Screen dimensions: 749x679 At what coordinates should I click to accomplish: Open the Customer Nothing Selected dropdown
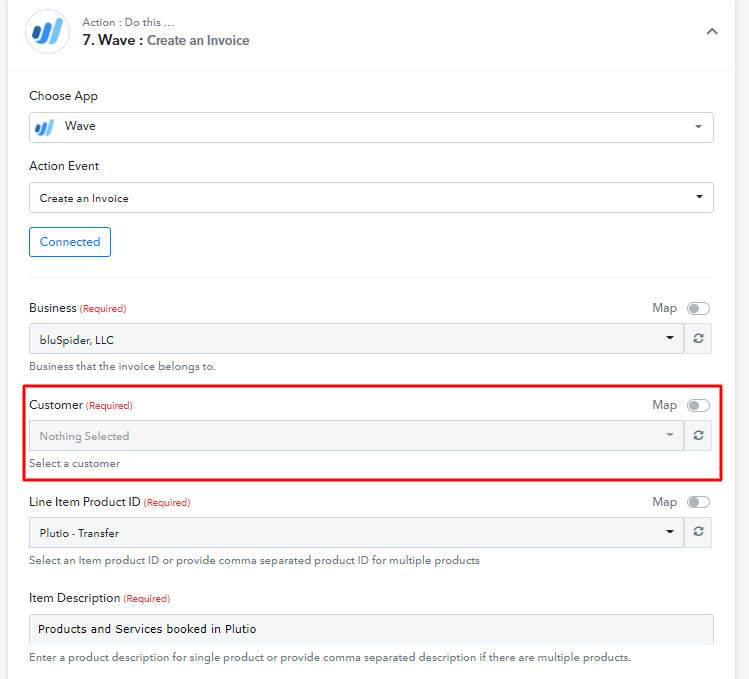356,435
